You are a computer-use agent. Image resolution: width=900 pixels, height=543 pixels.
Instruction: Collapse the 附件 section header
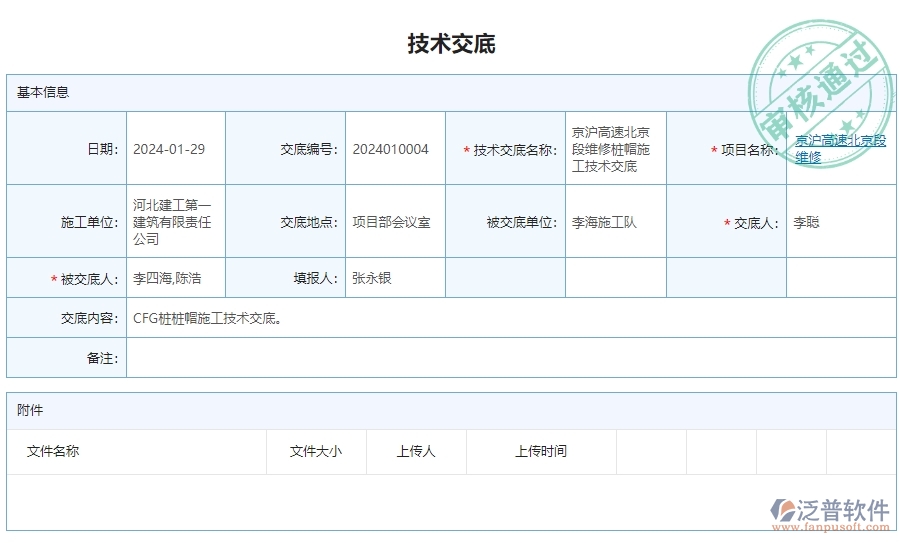point(30,410)
